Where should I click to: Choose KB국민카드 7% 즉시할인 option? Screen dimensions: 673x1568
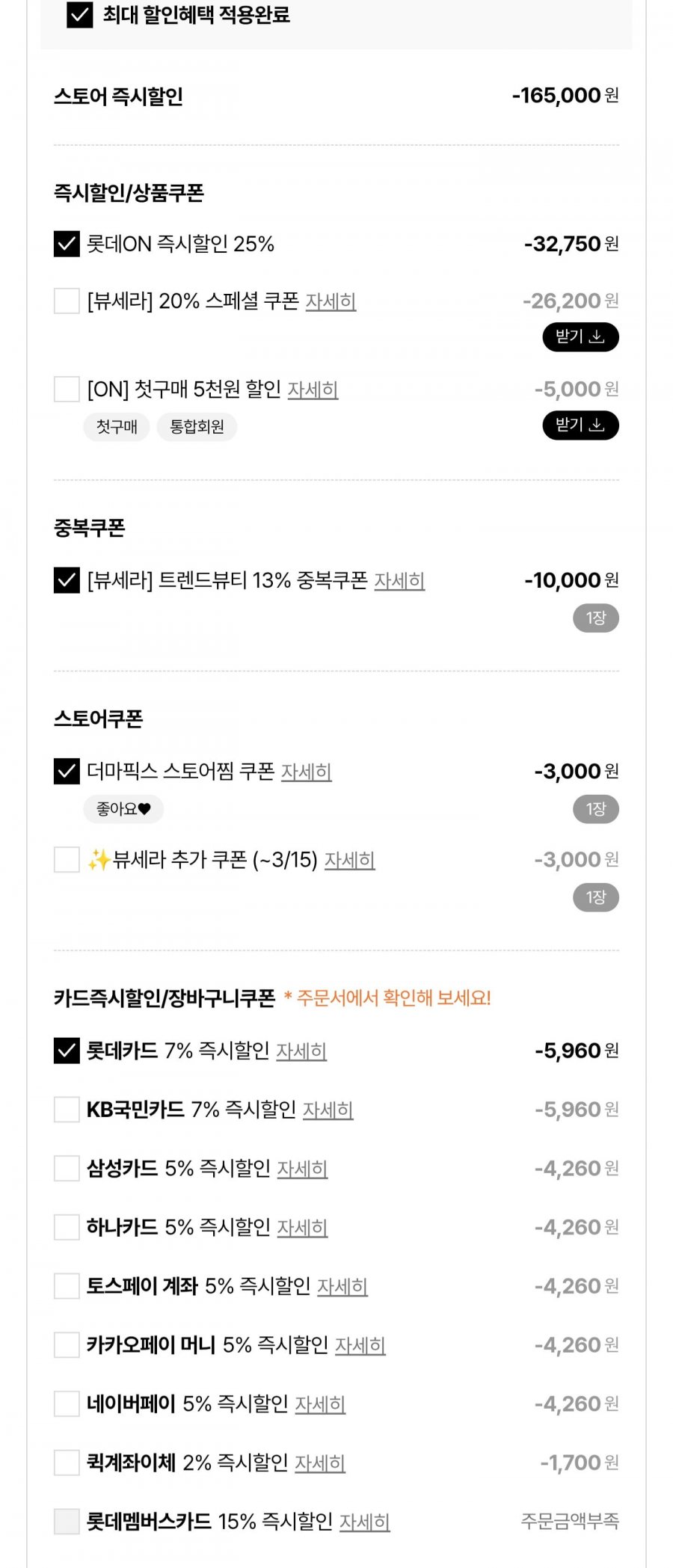[67, 1109]
